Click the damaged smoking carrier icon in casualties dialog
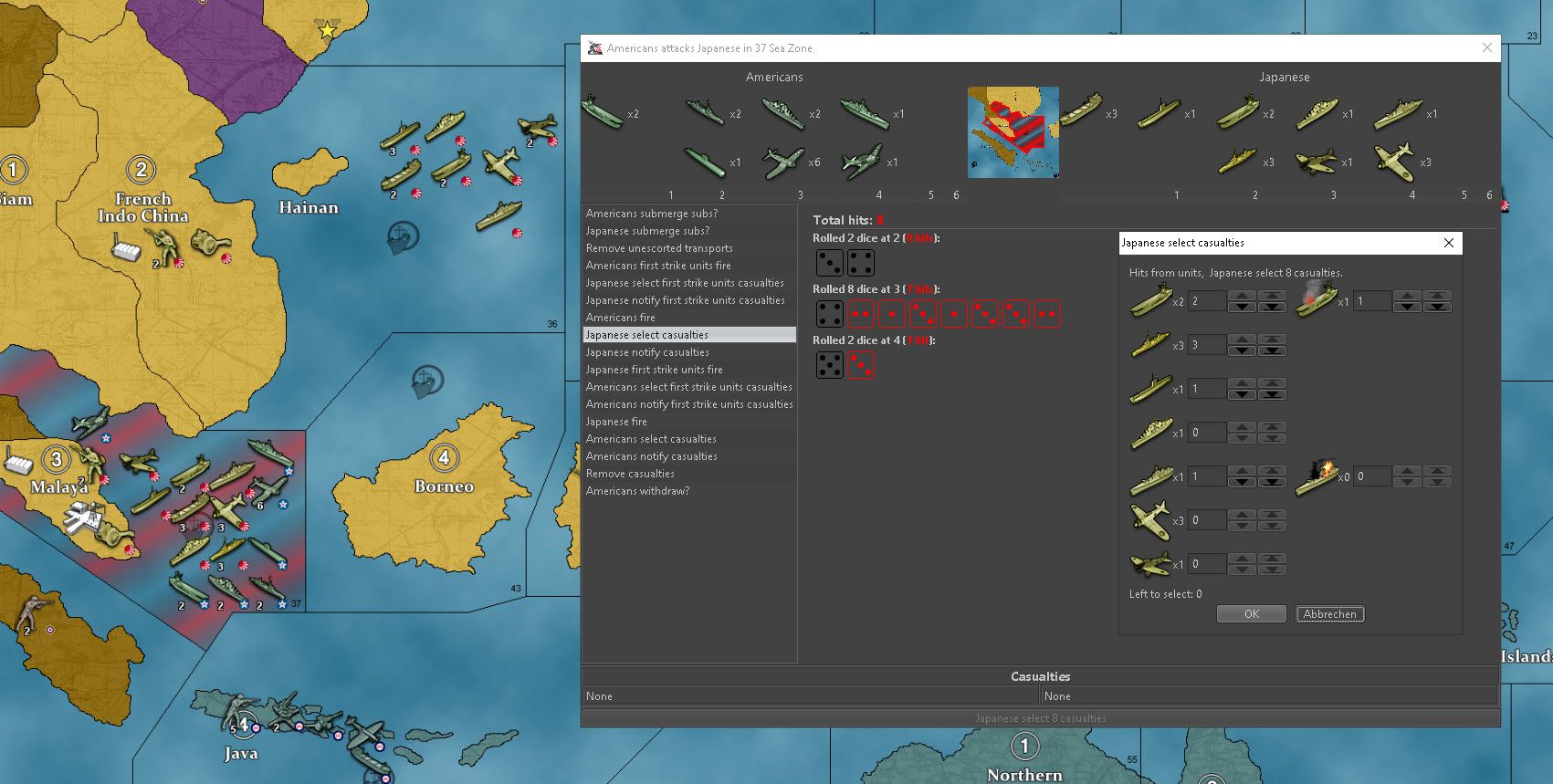Viewport: 1553px width, 784px height. 1316,298
